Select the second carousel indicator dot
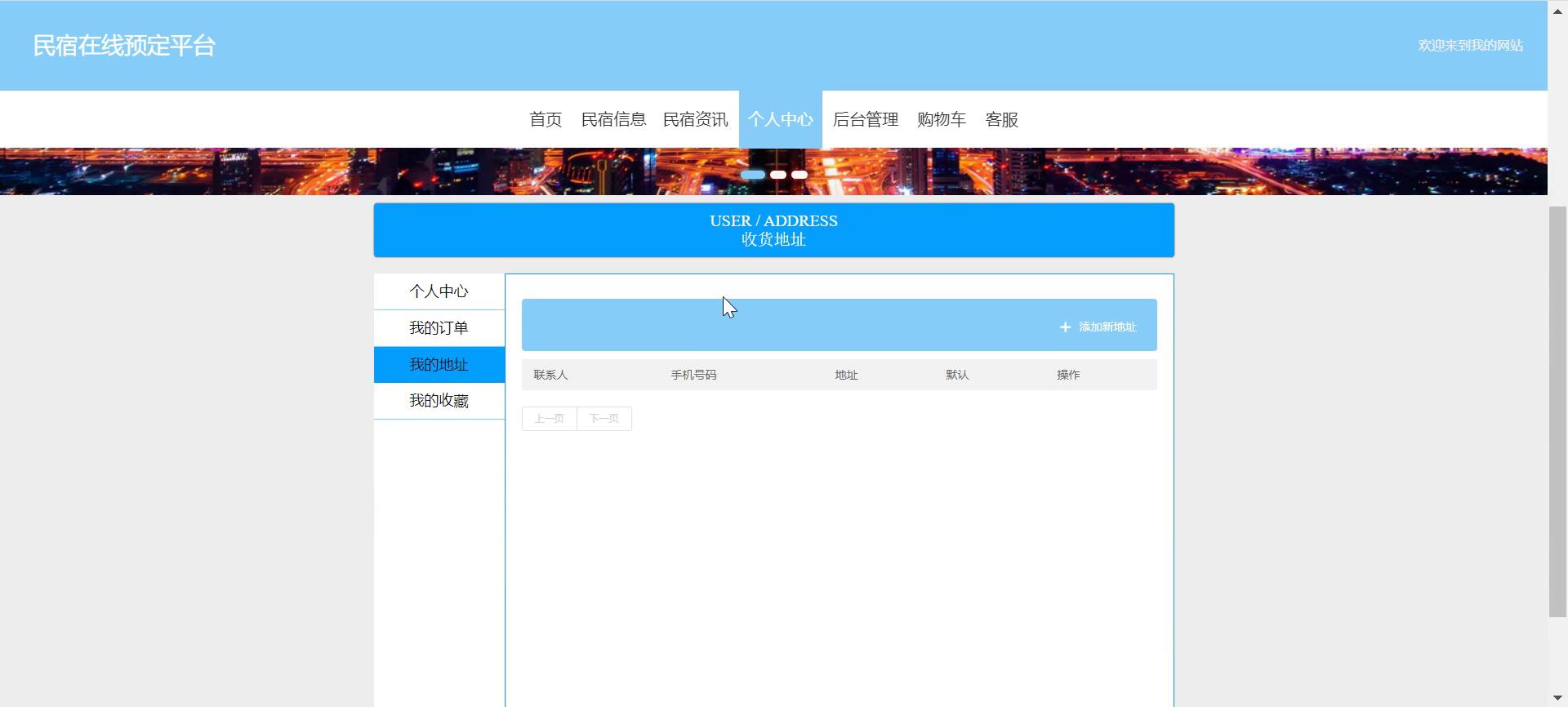 (x=778, y=175)
